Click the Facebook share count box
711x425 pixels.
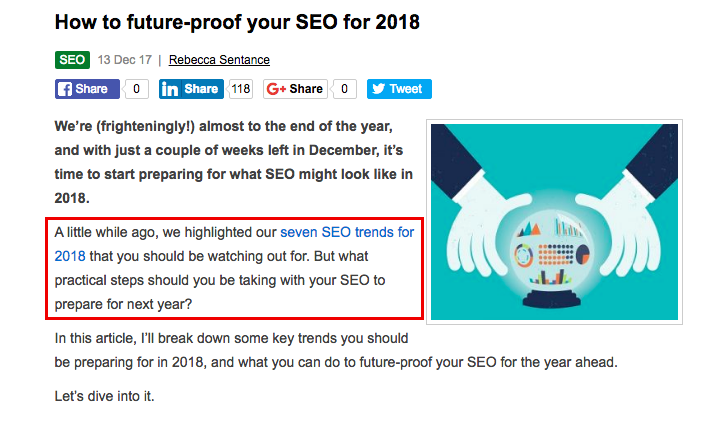point(137,89)
